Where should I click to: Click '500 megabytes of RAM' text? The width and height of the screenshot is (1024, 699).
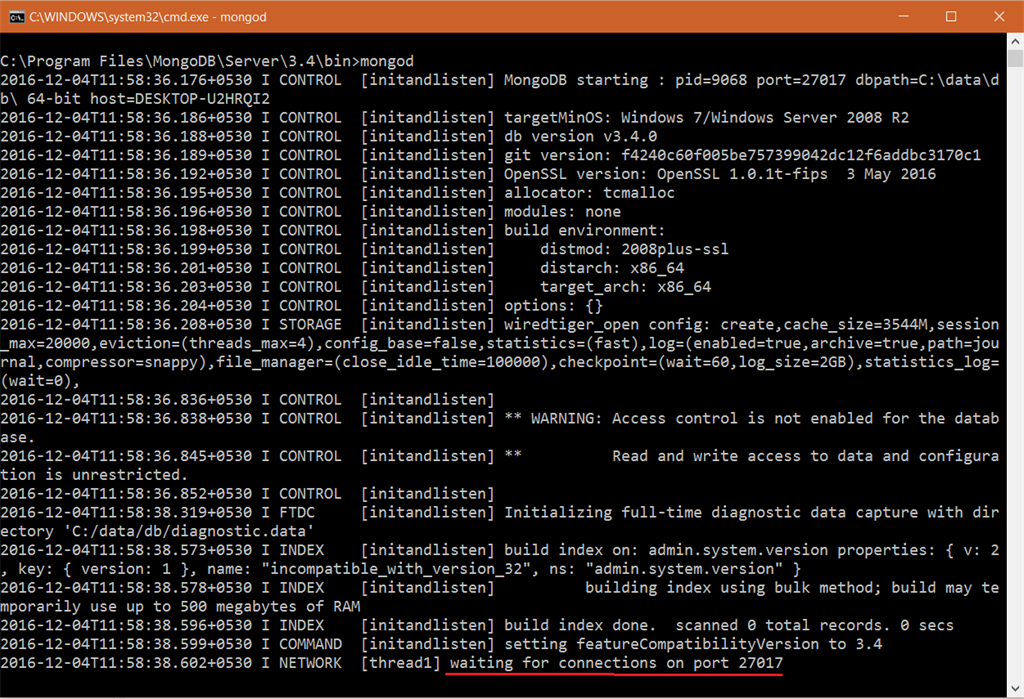[270, 607]
